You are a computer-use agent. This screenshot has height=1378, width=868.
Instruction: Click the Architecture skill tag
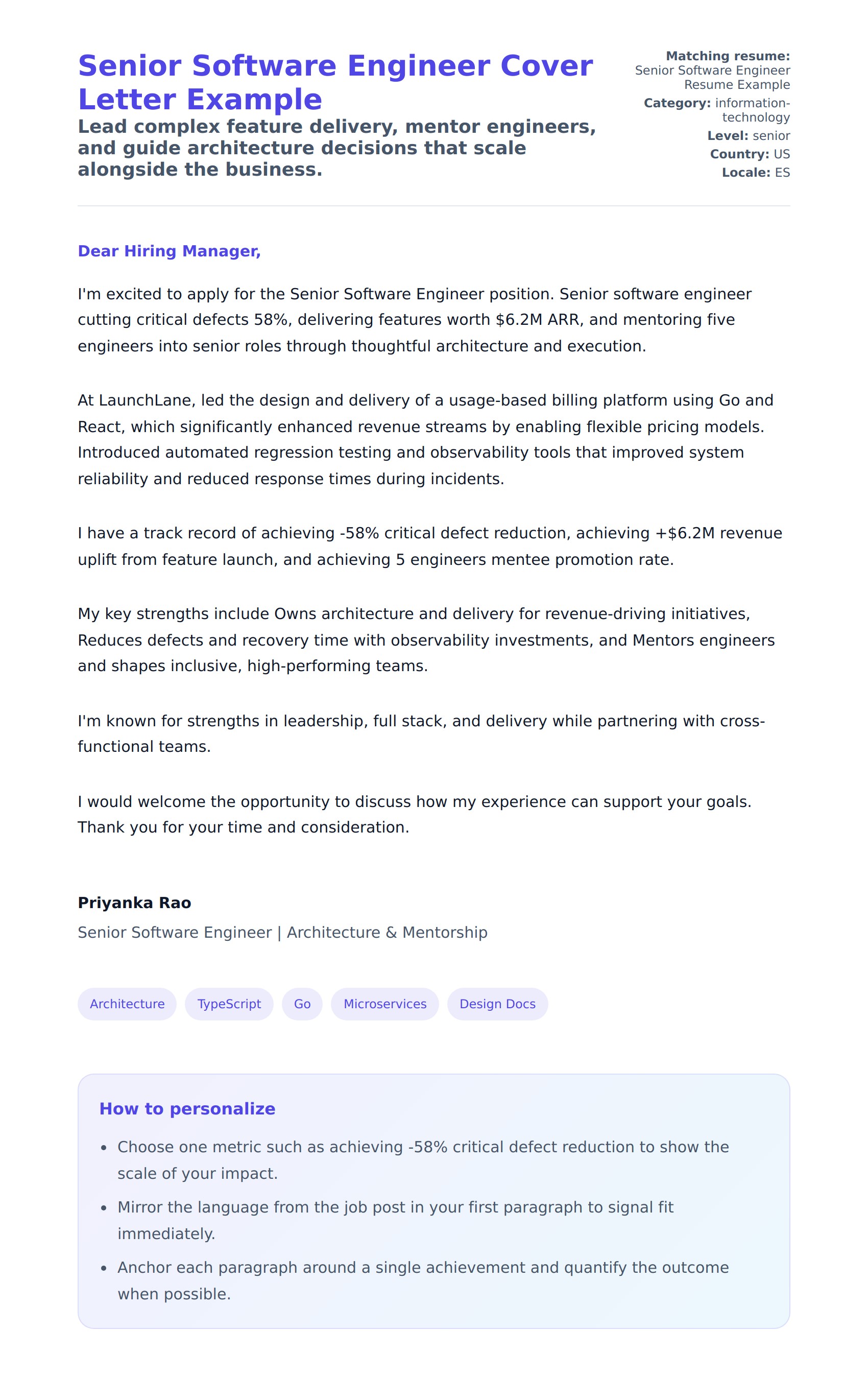click(127, 1004)
